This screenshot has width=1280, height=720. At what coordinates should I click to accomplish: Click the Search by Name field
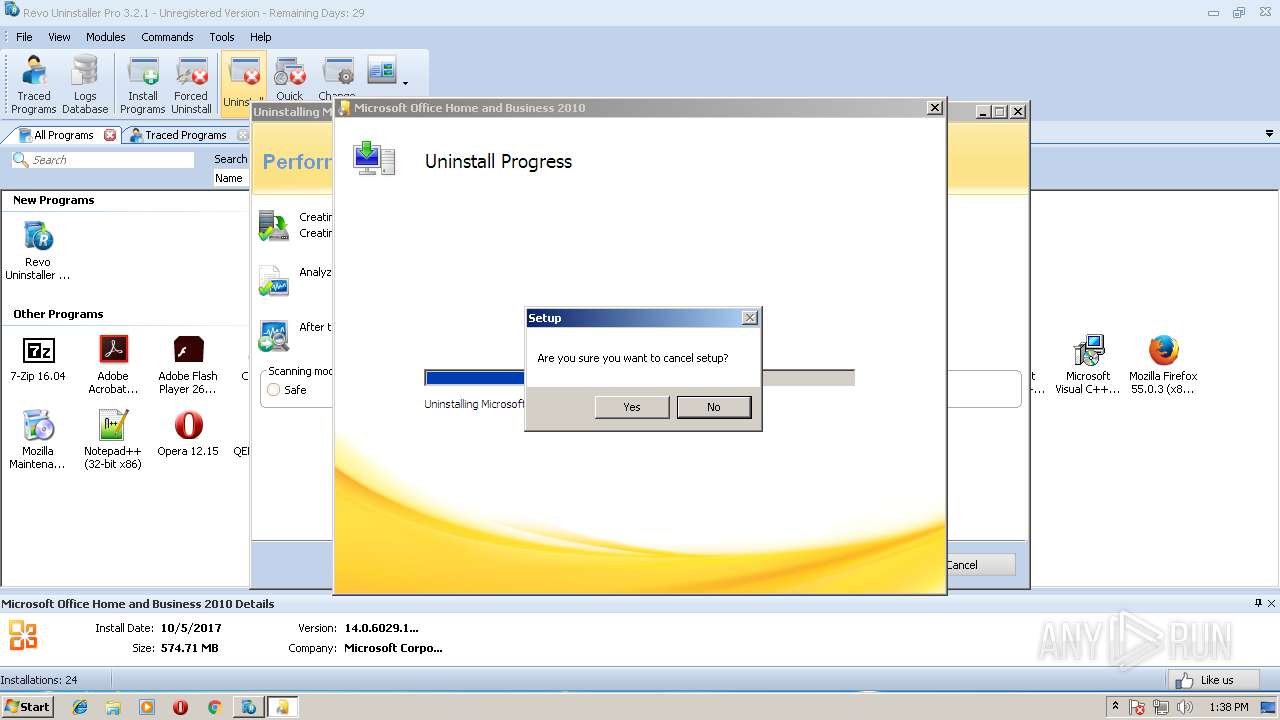tap(232, 178)
